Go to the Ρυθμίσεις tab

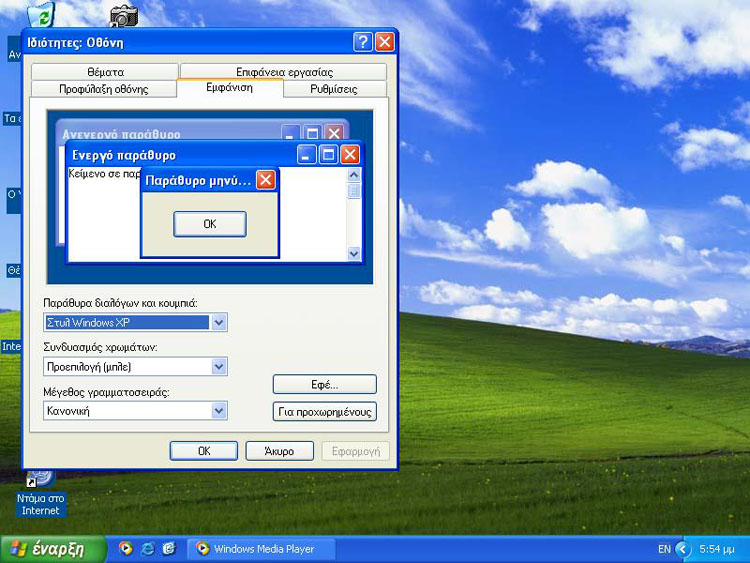pyautogui.click(x=334, y=89)
